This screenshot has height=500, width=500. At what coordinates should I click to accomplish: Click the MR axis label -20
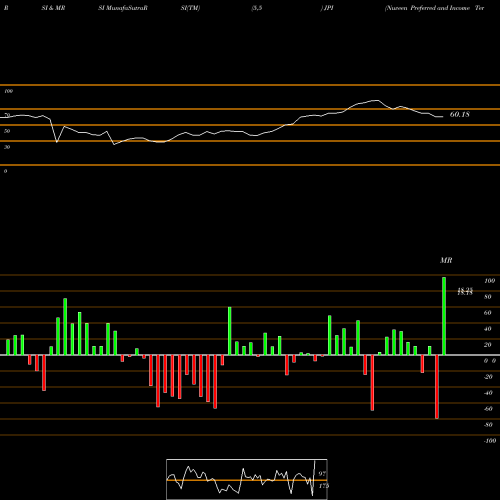[488, 377]
